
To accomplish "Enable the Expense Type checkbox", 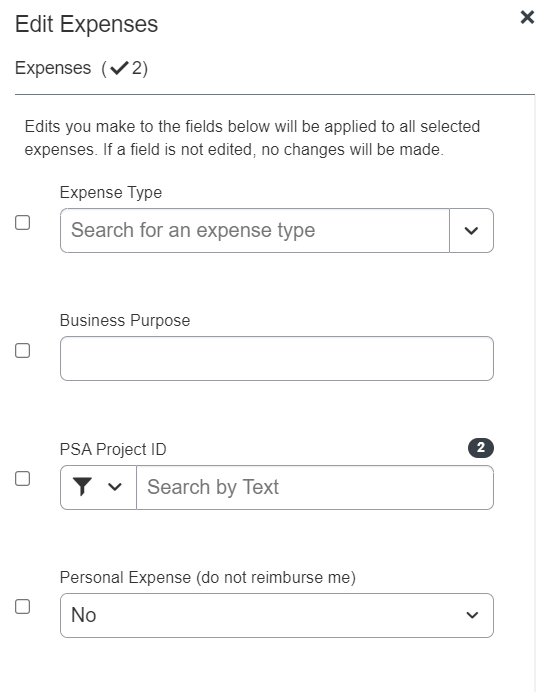I will click(x=22, y=222).
